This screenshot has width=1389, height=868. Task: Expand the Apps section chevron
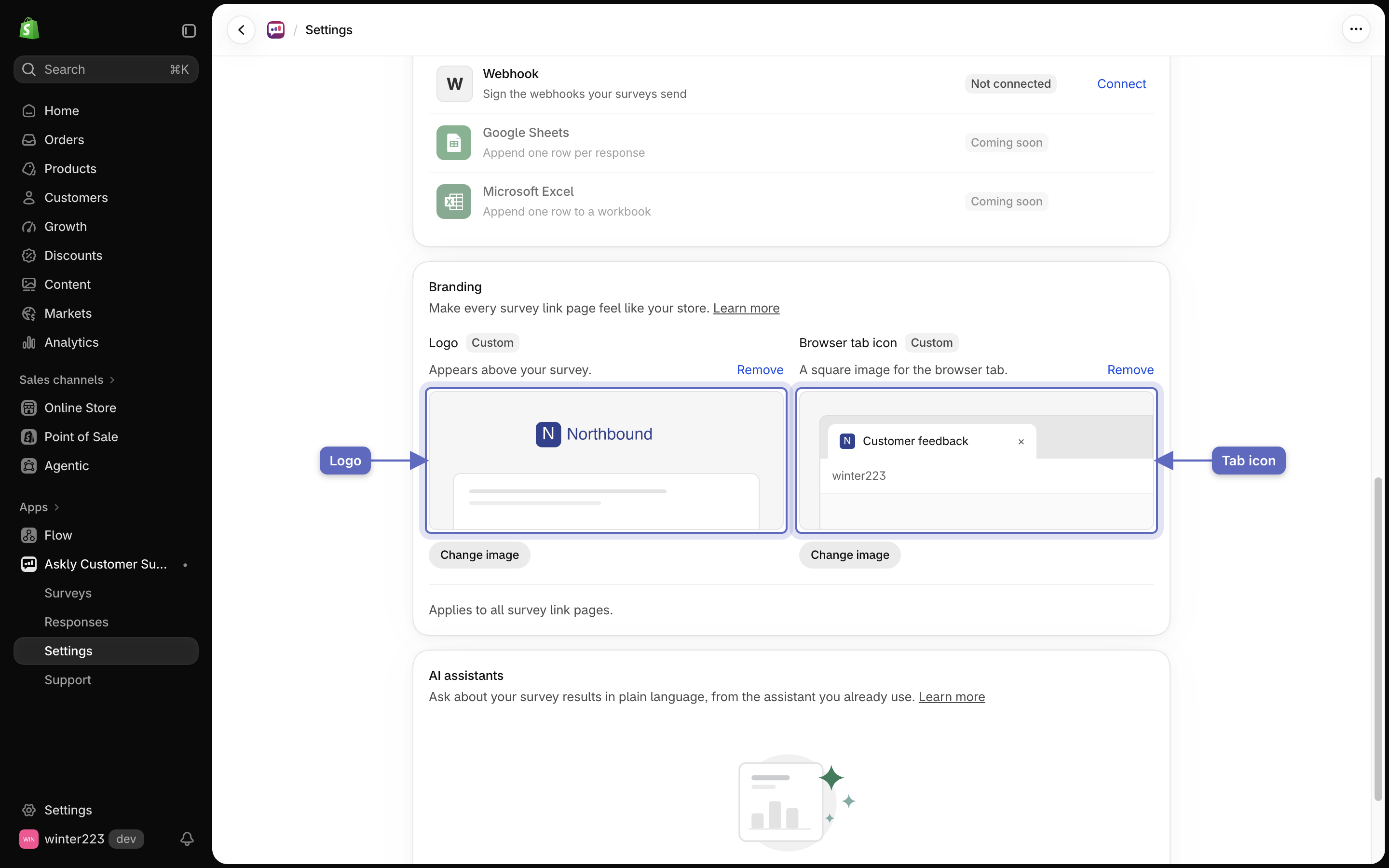(x=56, y=507)
